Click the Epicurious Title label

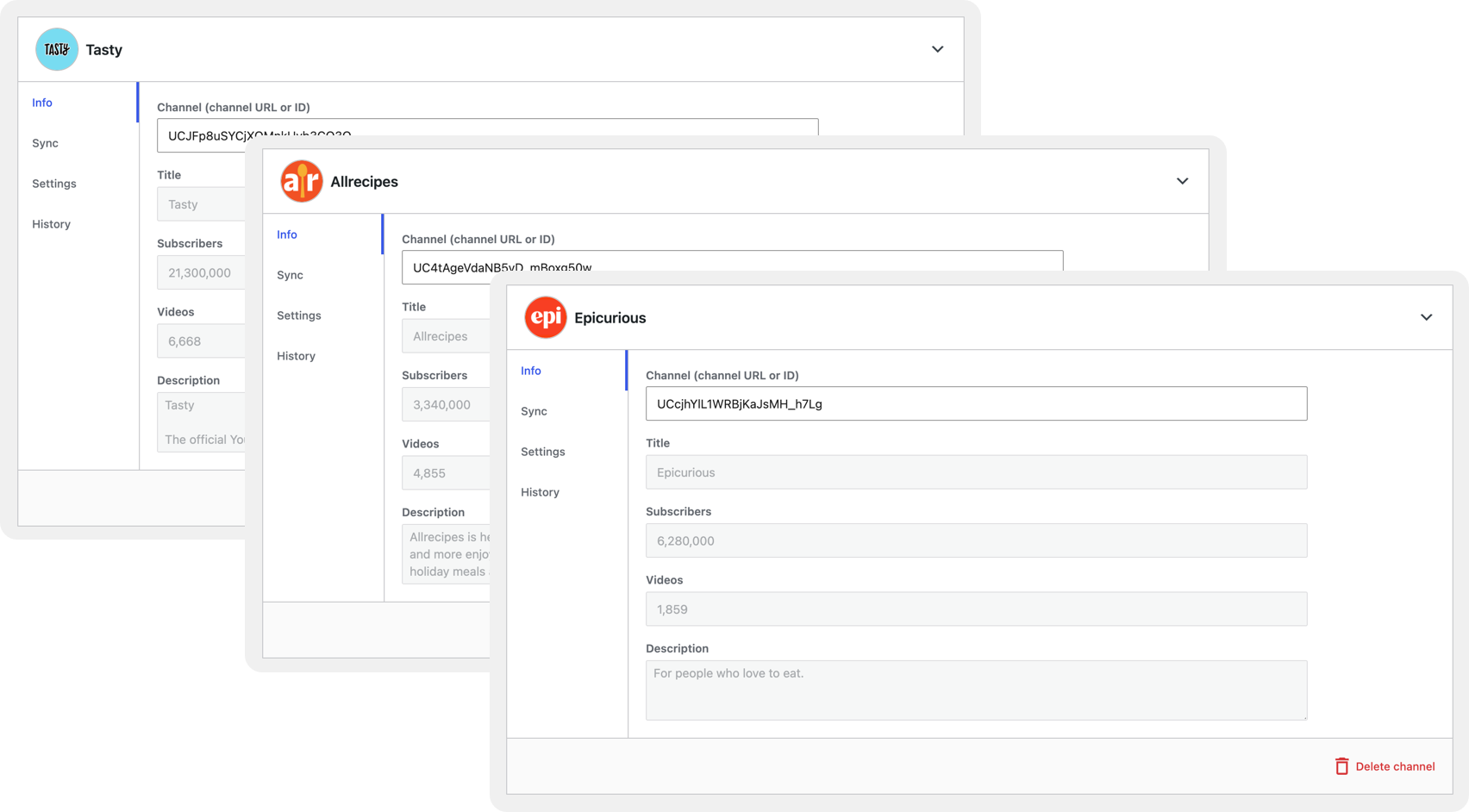pyautogui.click(x=658, y=443)
